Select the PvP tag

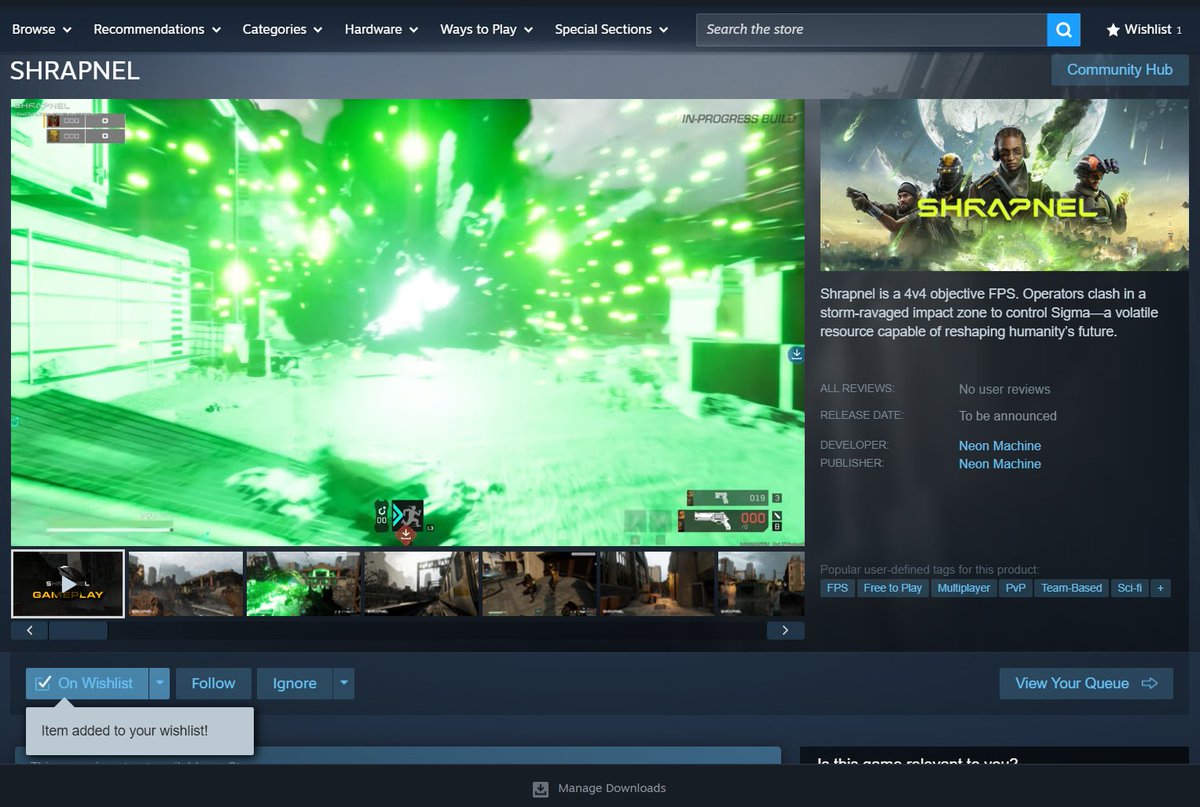(x=1016, y=588)
